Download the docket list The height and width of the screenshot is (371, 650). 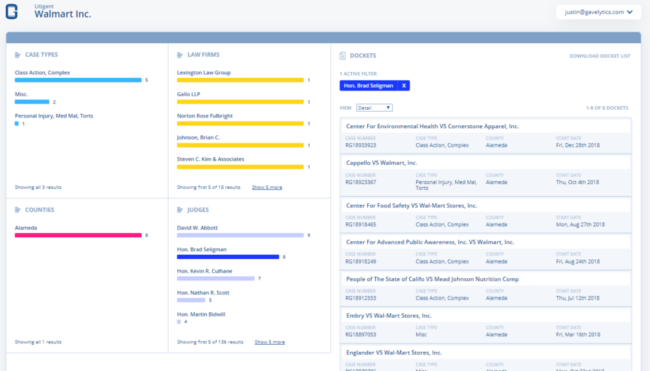click(x=599, y=56)
